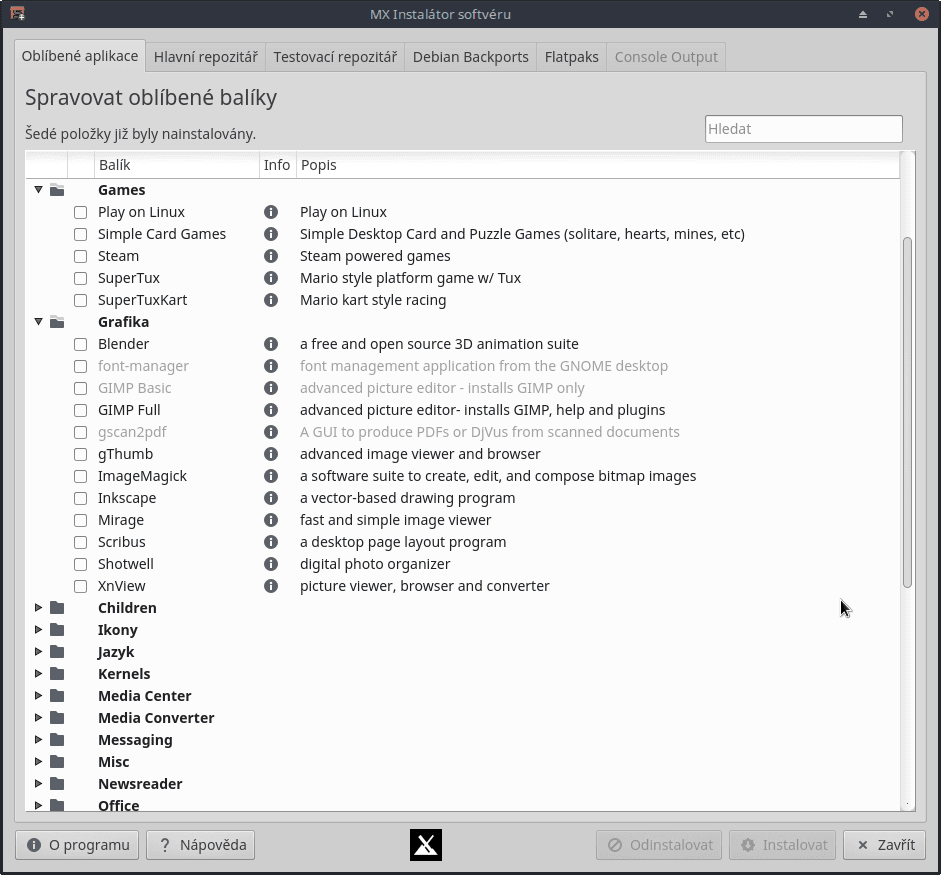Open info icon next to Steam
Image resolution: width=941 pixels, height=875 pixels.
coord(270,256)
